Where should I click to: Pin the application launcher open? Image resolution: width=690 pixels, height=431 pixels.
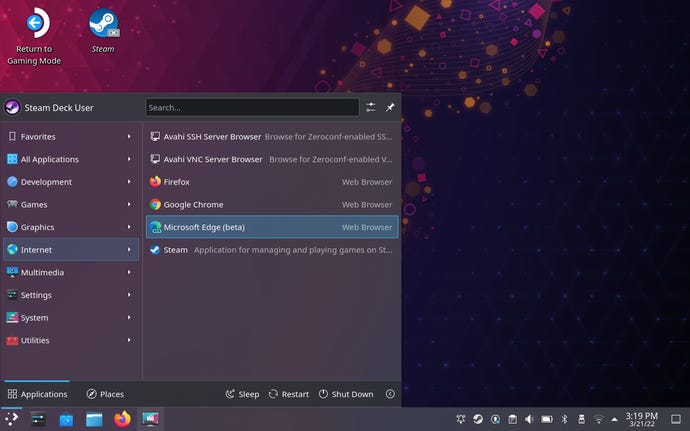[x=390, y=107]
